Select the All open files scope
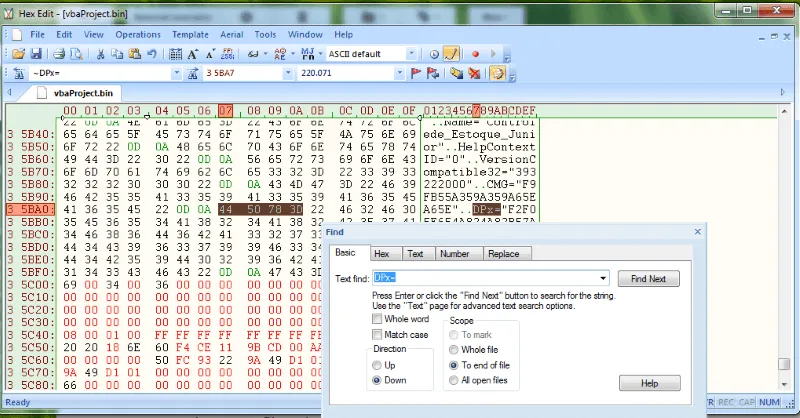800x418 pixels. tap(454, 380)
